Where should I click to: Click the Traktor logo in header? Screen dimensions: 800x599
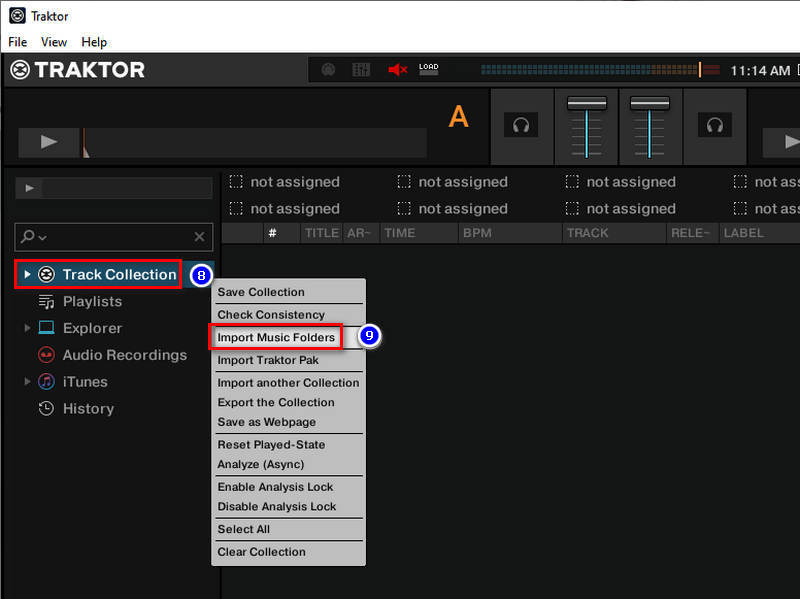(x=78, y=70)
